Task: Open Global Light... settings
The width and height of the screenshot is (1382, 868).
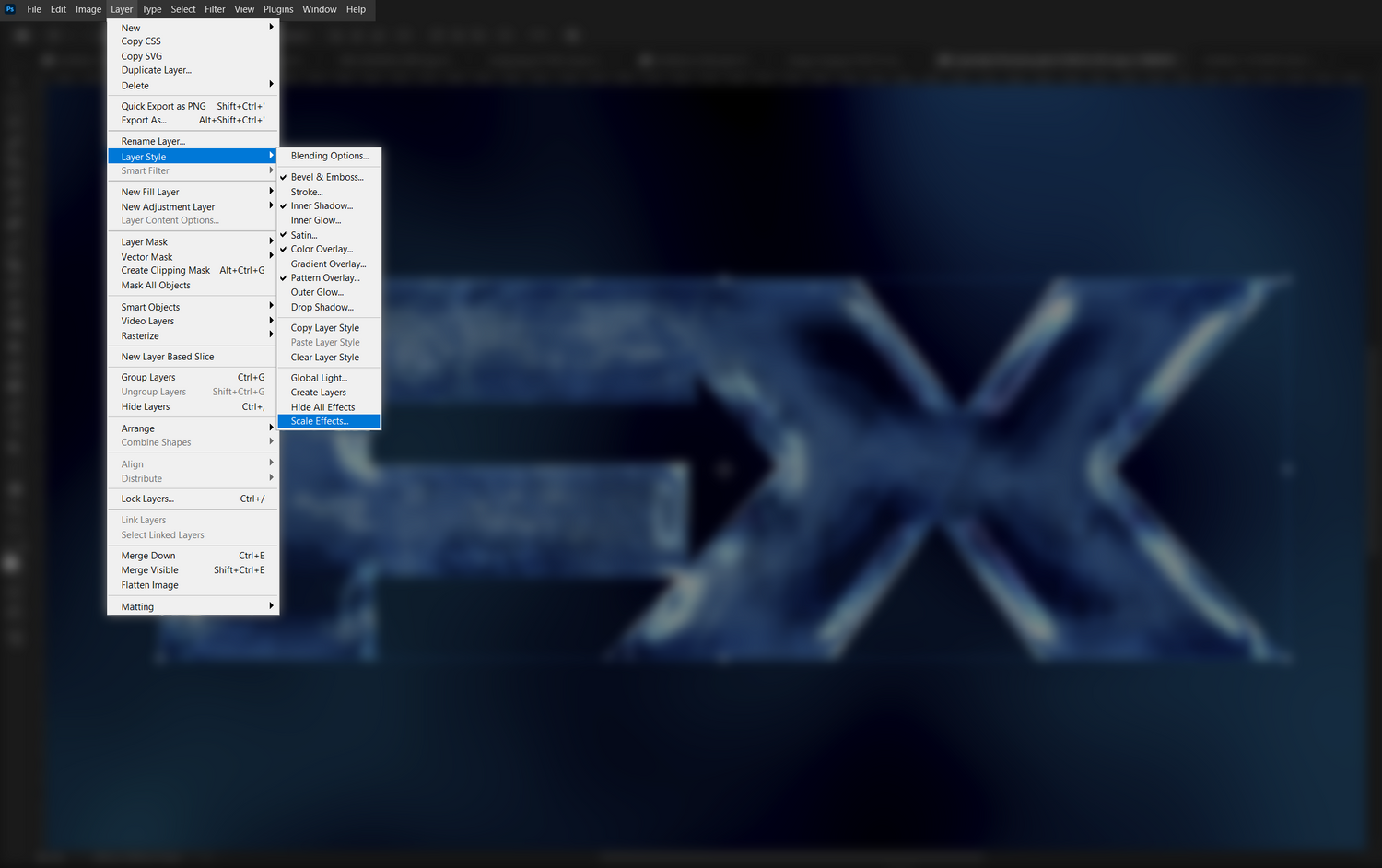Action: (329, 378)
